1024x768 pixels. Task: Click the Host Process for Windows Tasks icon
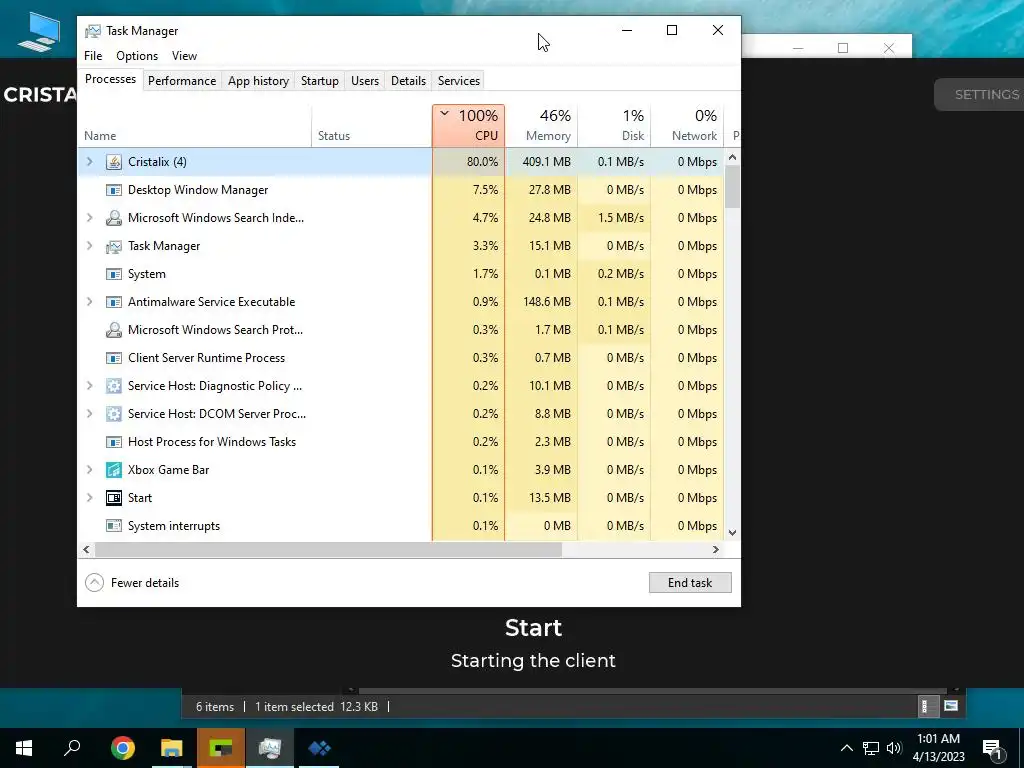coord(114,442)
